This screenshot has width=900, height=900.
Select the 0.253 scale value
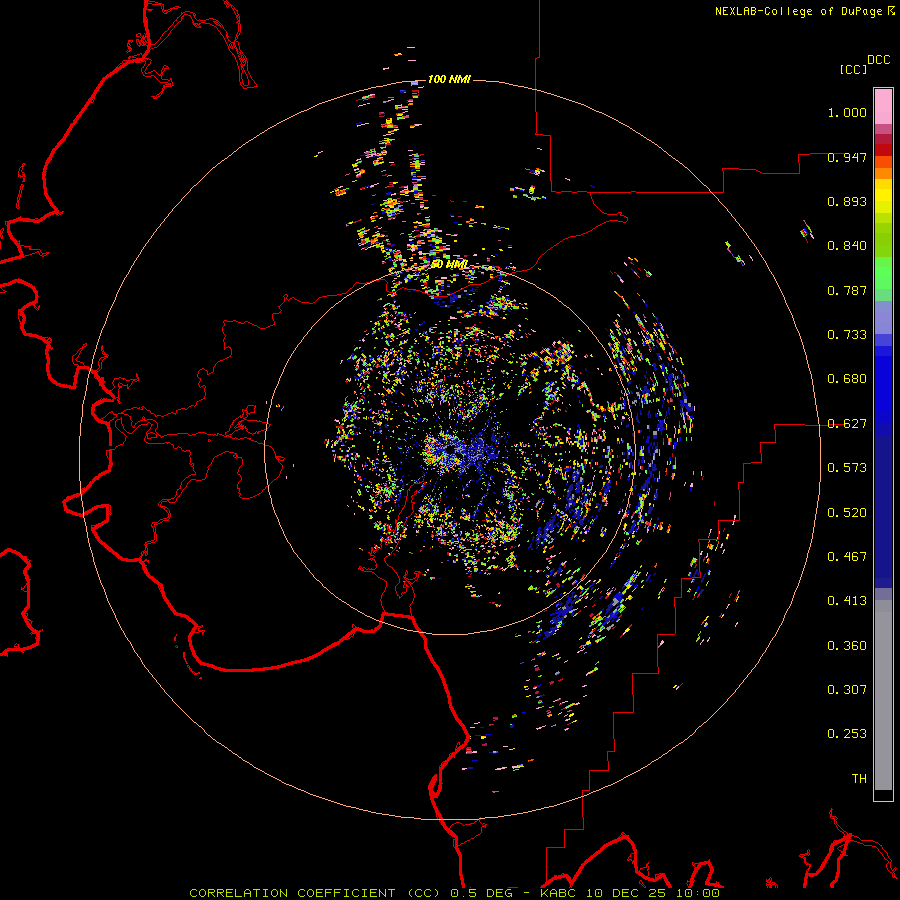pyautogui.click(x=847, y=734)
